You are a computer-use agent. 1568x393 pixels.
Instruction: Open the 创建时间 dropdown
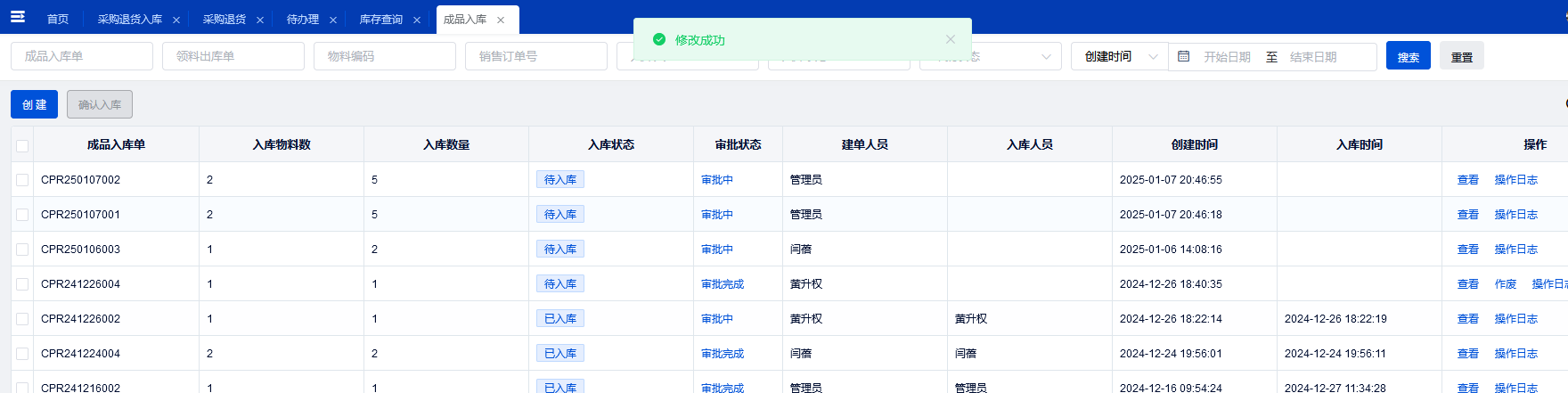point(1120,56)
